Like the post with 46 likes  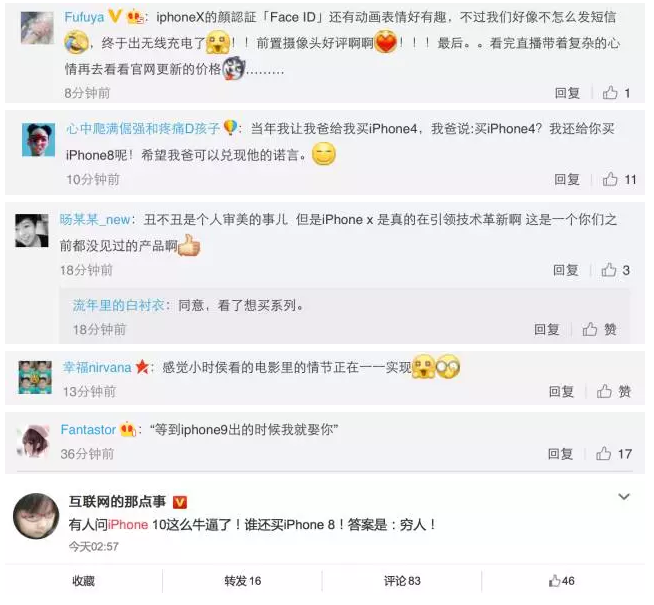click(x=561, y=580)
